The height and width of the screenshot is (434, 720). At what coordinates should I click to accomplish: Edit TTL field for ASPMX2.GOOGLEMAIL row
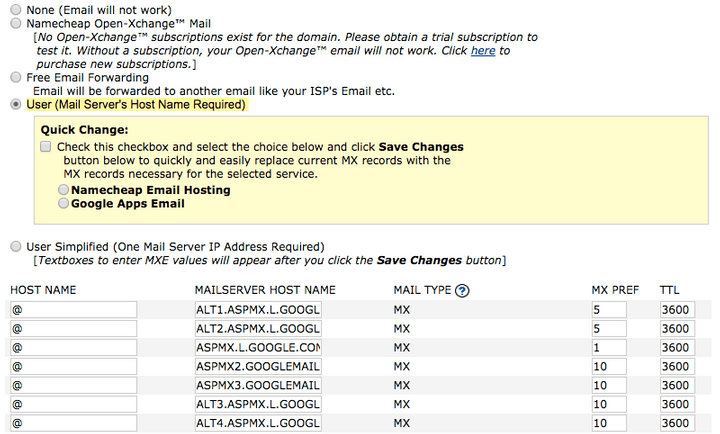click(x=677, y=366)
